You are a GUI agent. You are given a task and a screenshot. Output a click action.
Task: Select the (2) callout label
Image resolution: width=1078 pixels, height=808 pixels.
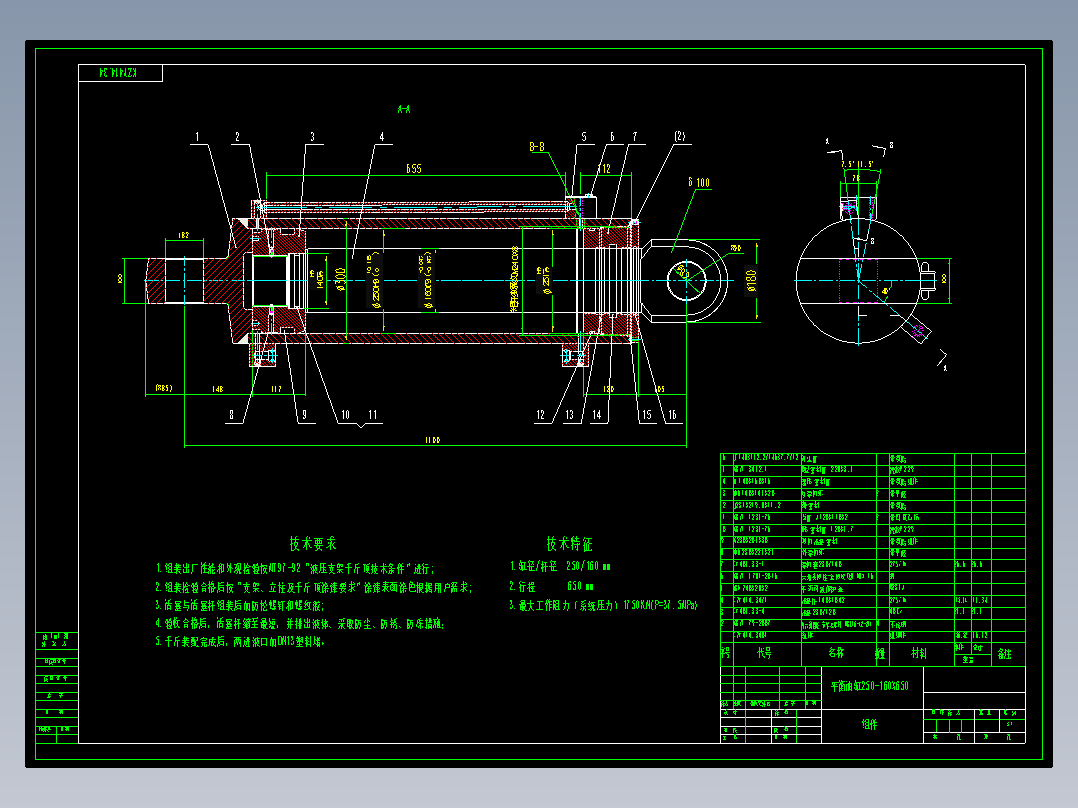pos(680,136)
